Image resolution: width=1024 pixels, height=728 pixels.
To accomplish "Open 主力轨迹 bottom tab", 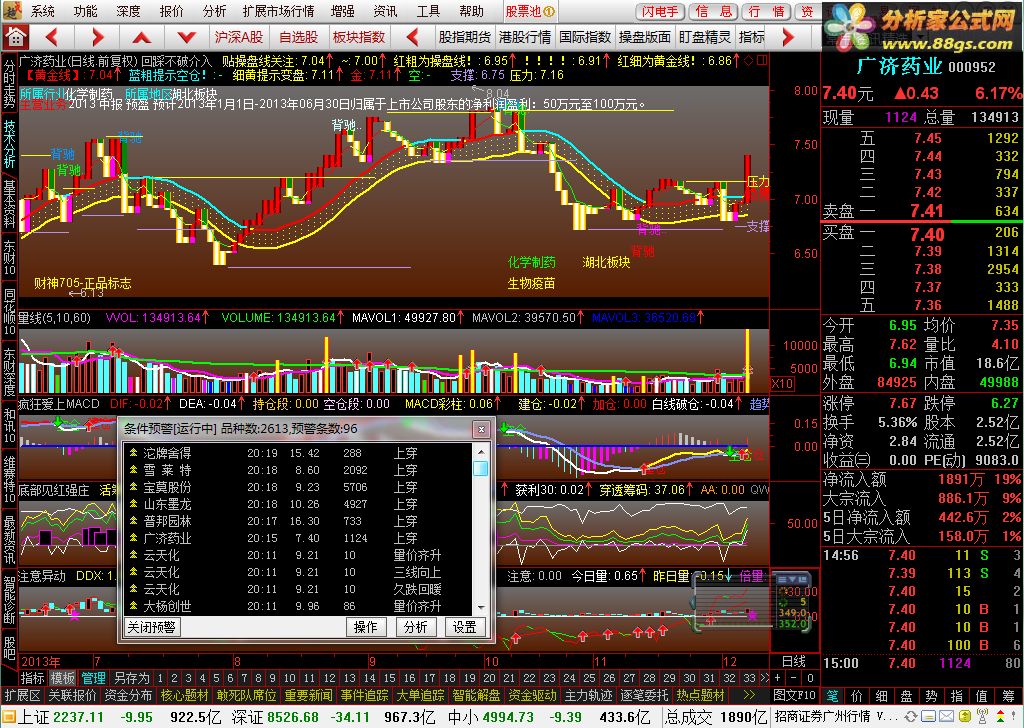I will click(588, 695).
